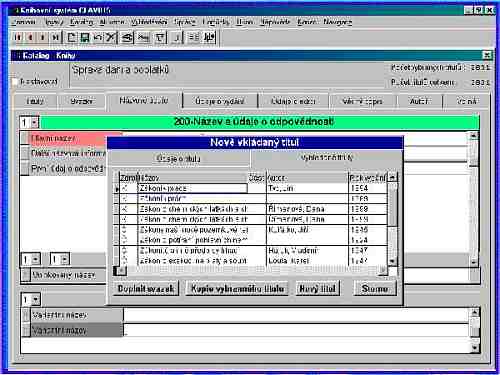Save record with the diskette icon
The height and width of the screenshot is (375, 500).
point(85,37)
